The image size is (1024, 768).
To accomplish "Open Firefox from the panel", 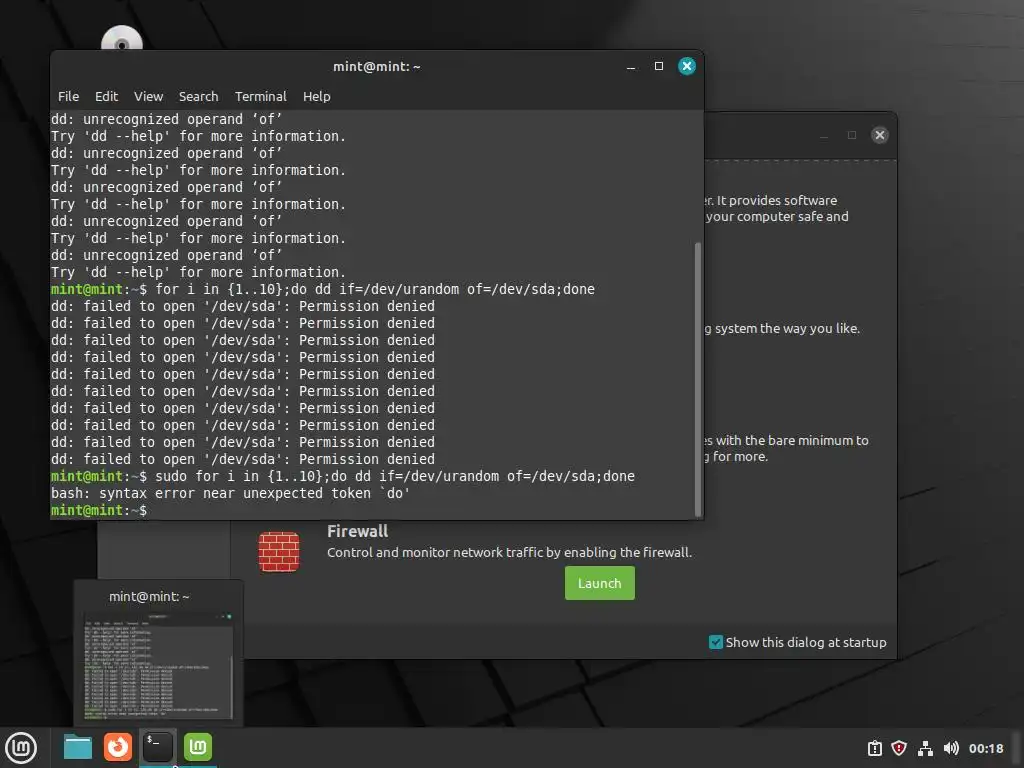I will [x=118, y=747].
